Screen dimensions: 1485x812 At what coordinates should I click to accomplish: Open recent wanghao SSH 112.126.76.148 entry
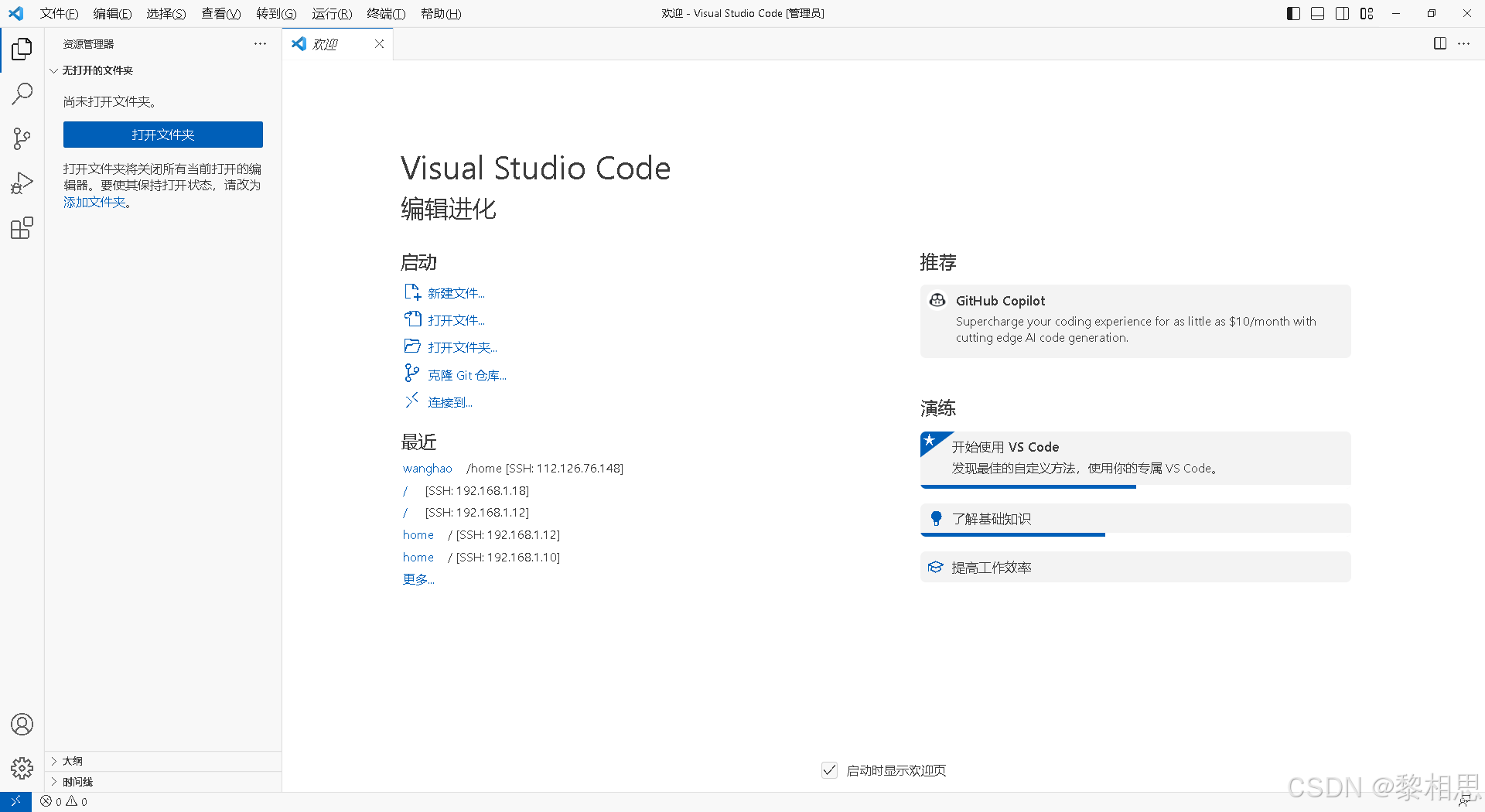click(427, 468)
